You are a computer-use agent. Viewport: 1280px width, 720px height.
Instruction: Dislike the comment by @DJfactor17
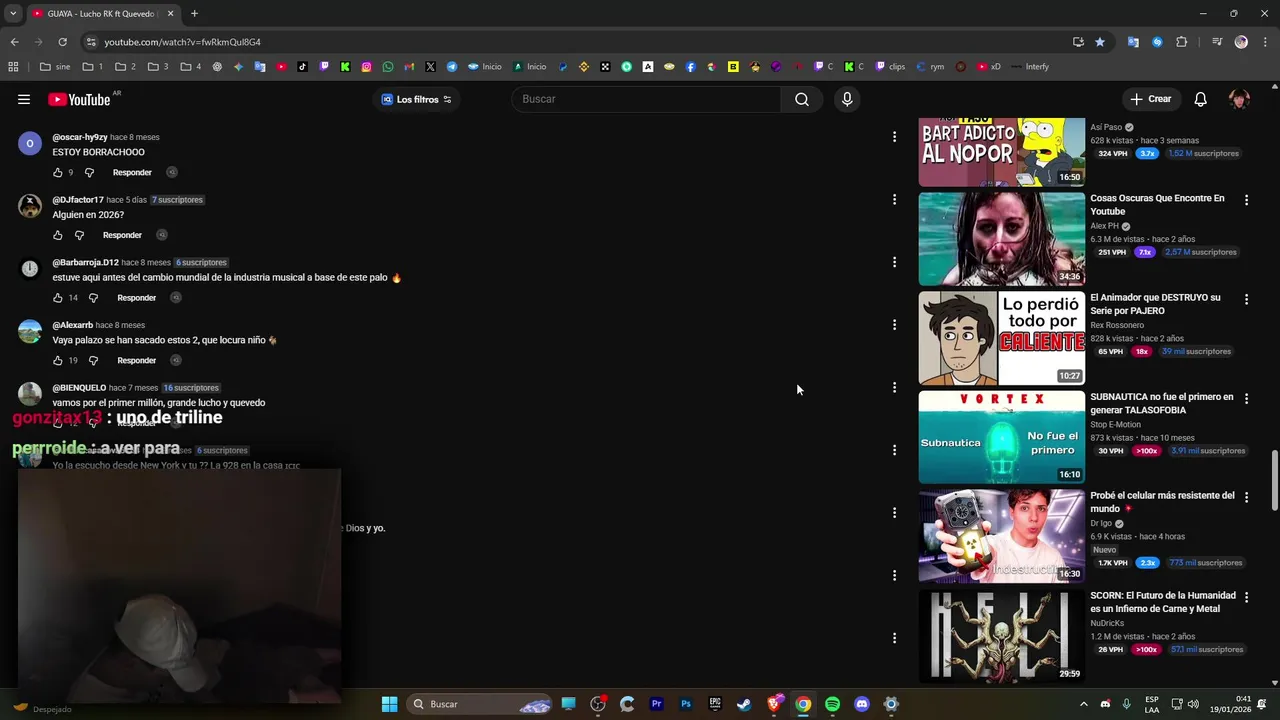[79, 235]
